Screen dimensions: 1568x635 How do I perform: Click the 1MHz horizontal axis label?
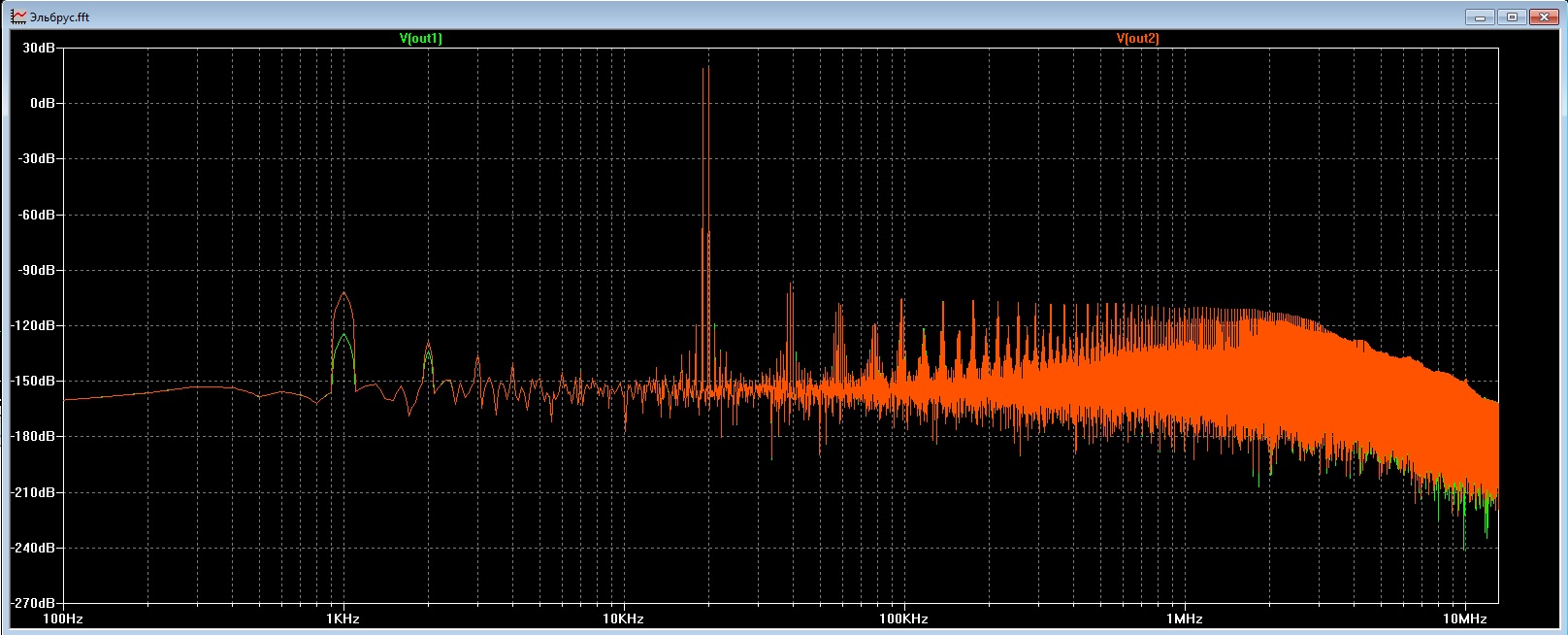coord(1184,618)
